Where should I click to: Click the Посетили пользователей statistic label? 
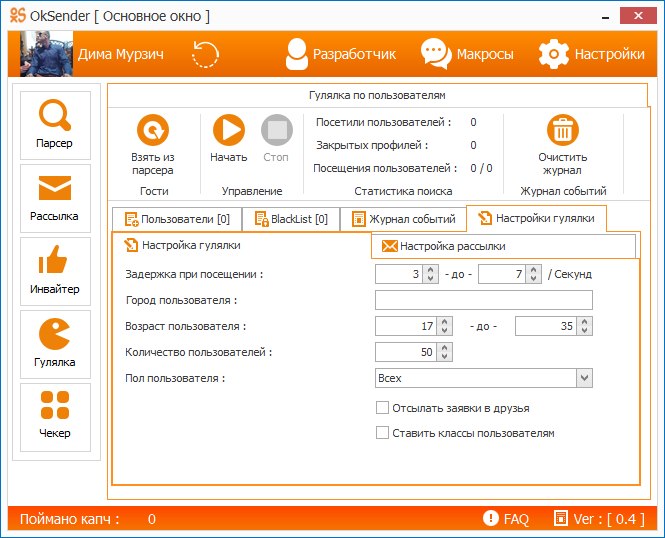click(383, 122)
